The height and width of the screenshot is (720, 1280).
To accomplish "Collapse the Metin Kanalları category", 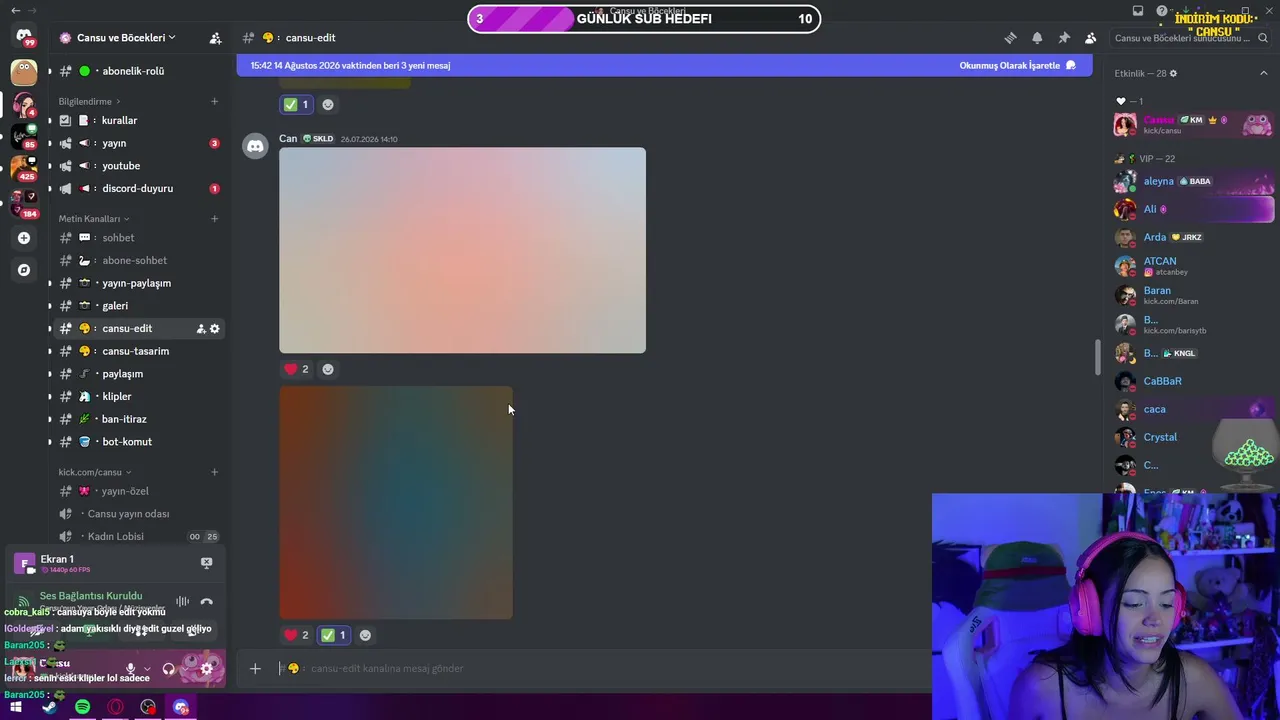I will click(94, 219).
